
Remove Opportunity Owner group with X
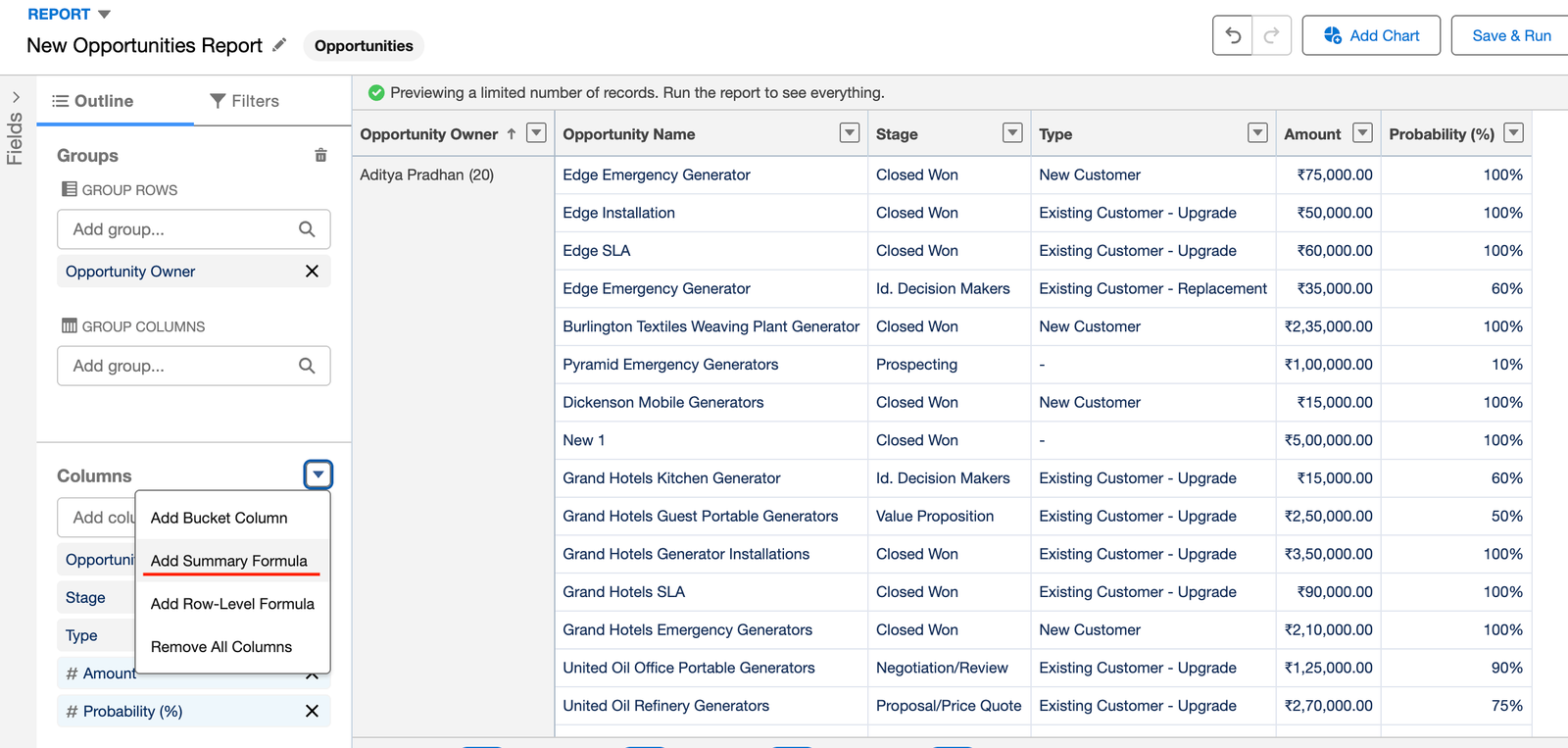coord(312,272)
